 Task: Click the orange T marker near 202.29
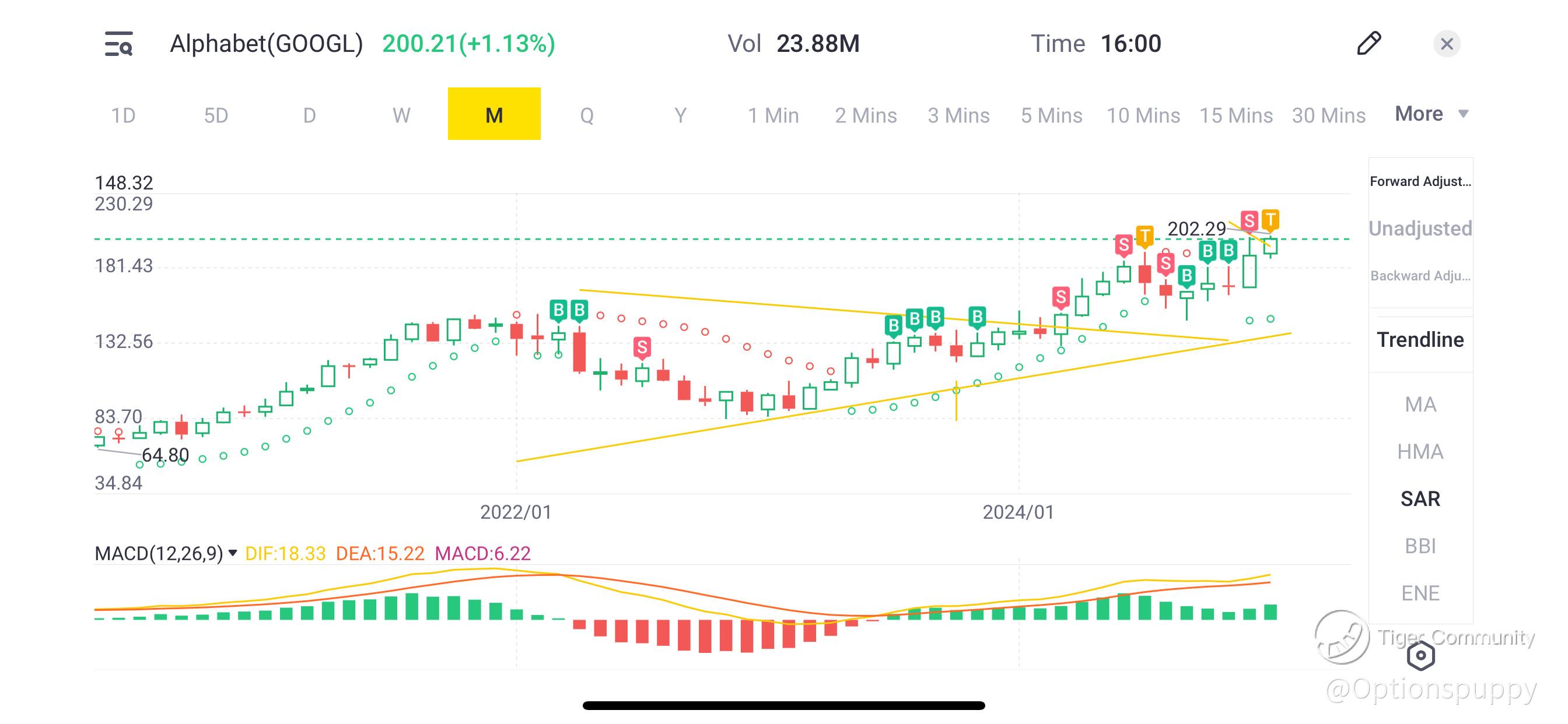[x=1270, y=220]
